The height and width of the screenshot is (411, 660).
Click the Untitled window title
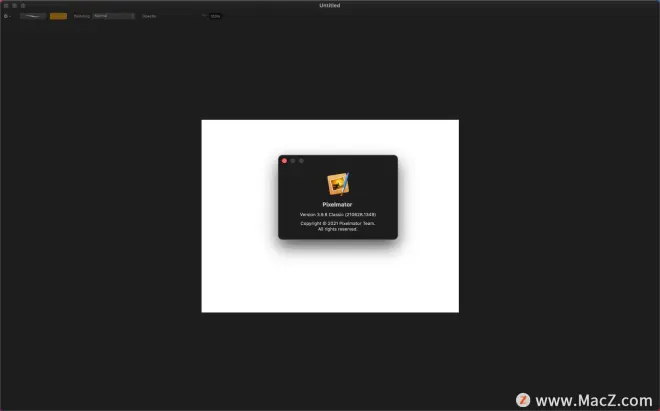click(329, 5)
